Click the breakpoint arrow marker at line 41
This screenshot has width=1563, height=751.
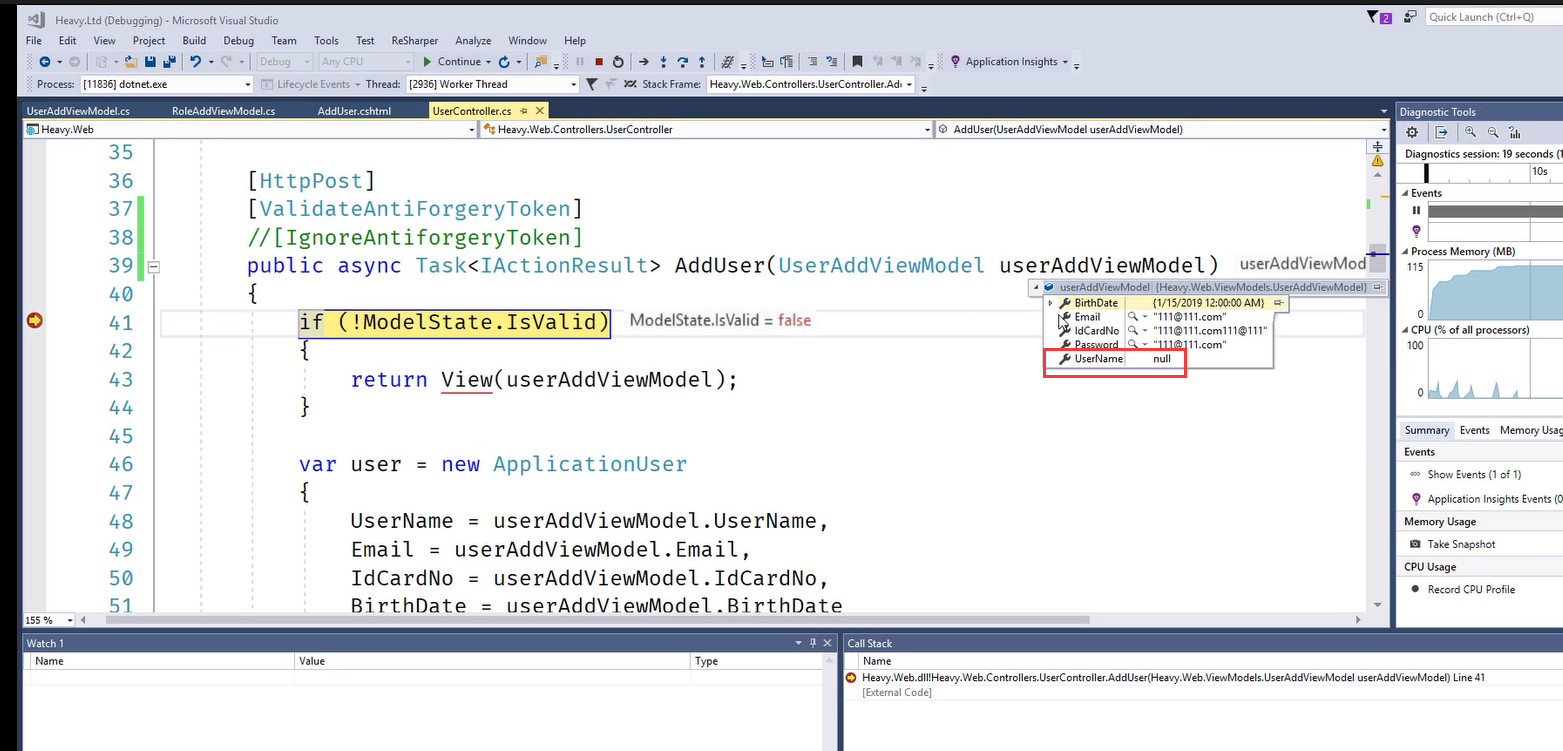35,320
